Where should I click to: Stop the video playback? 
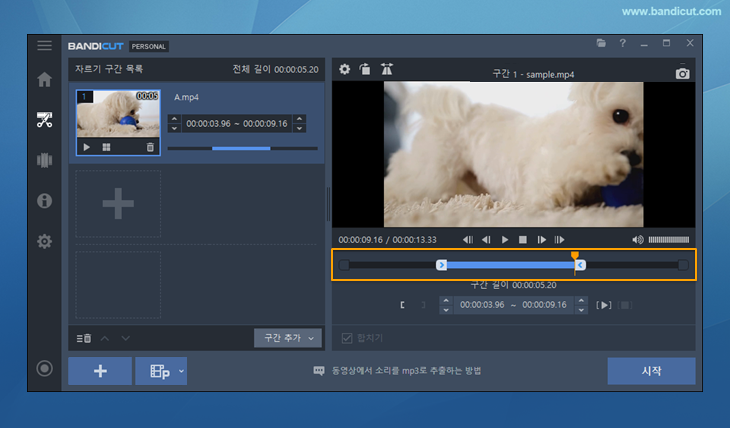(523, 240)
